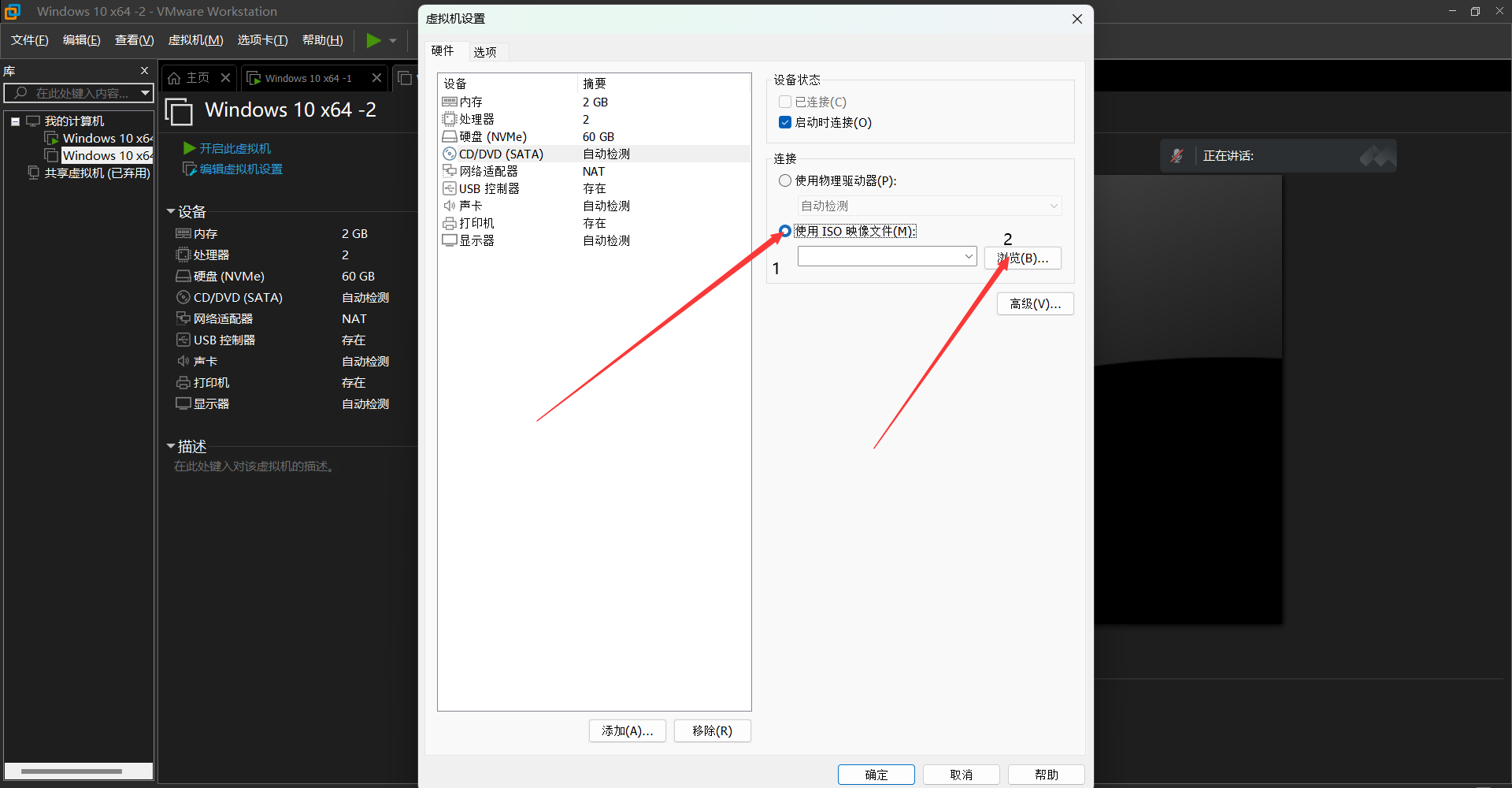The image size is (1512, 788).
Task: Select 显示器 row in the settings dialog device list
Action: 595,240
